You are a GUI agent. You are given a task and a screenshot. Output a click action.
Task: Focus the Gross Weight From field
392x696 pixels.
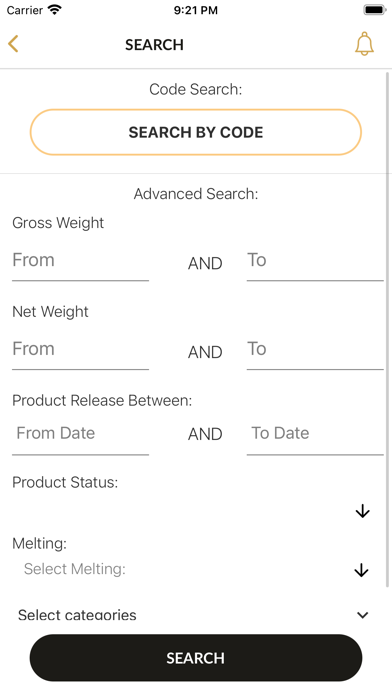[x=80, y=262]
